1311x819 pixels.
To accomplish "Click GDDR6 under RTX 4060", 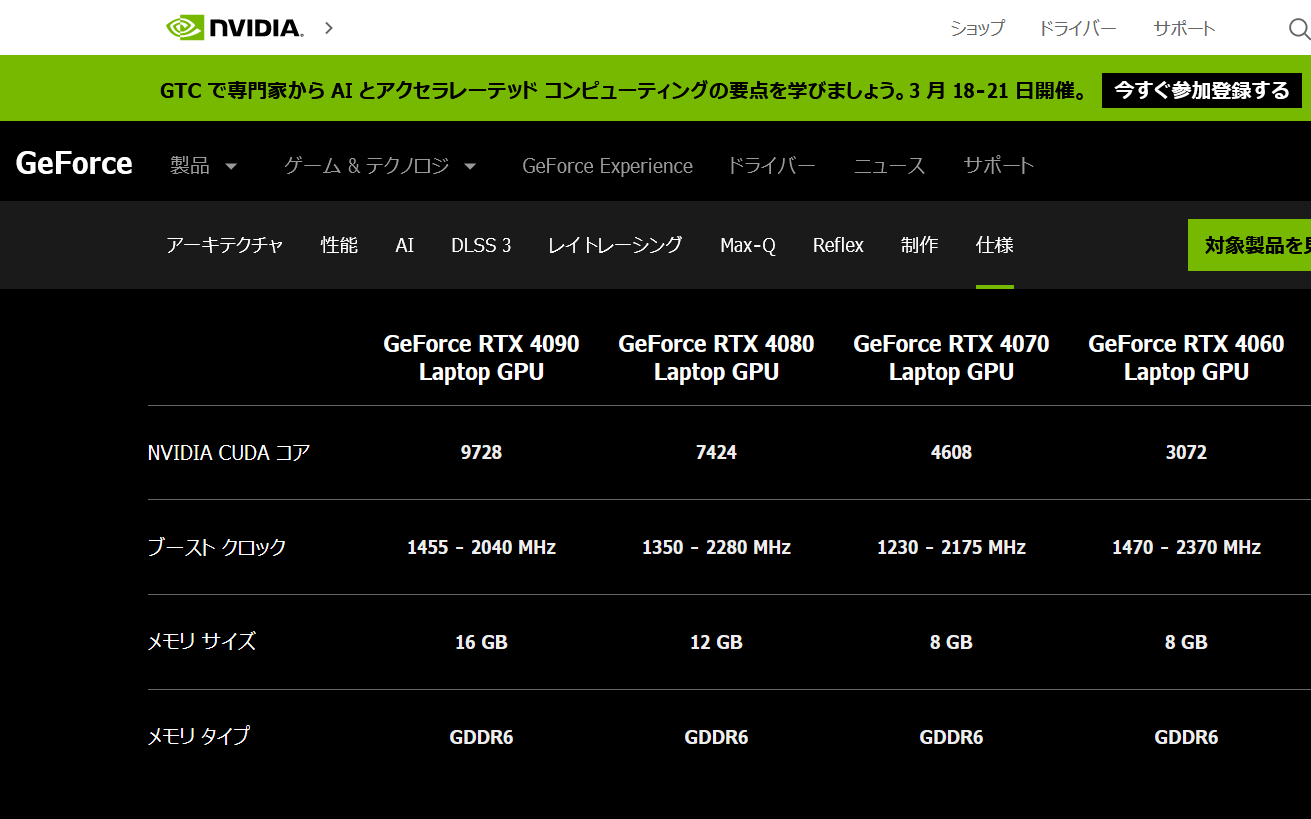I will point(1186,737).
